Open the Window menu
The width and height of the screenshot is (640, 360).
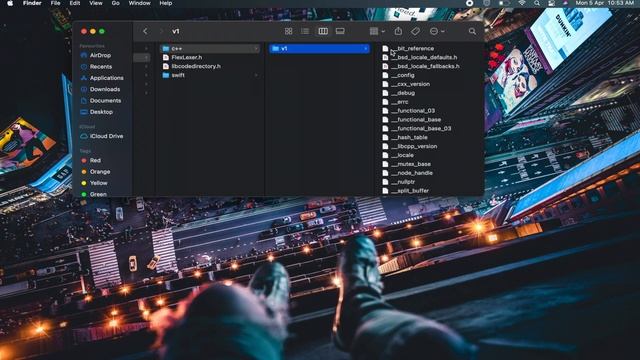pyautogui.click(x=140, y=3)
